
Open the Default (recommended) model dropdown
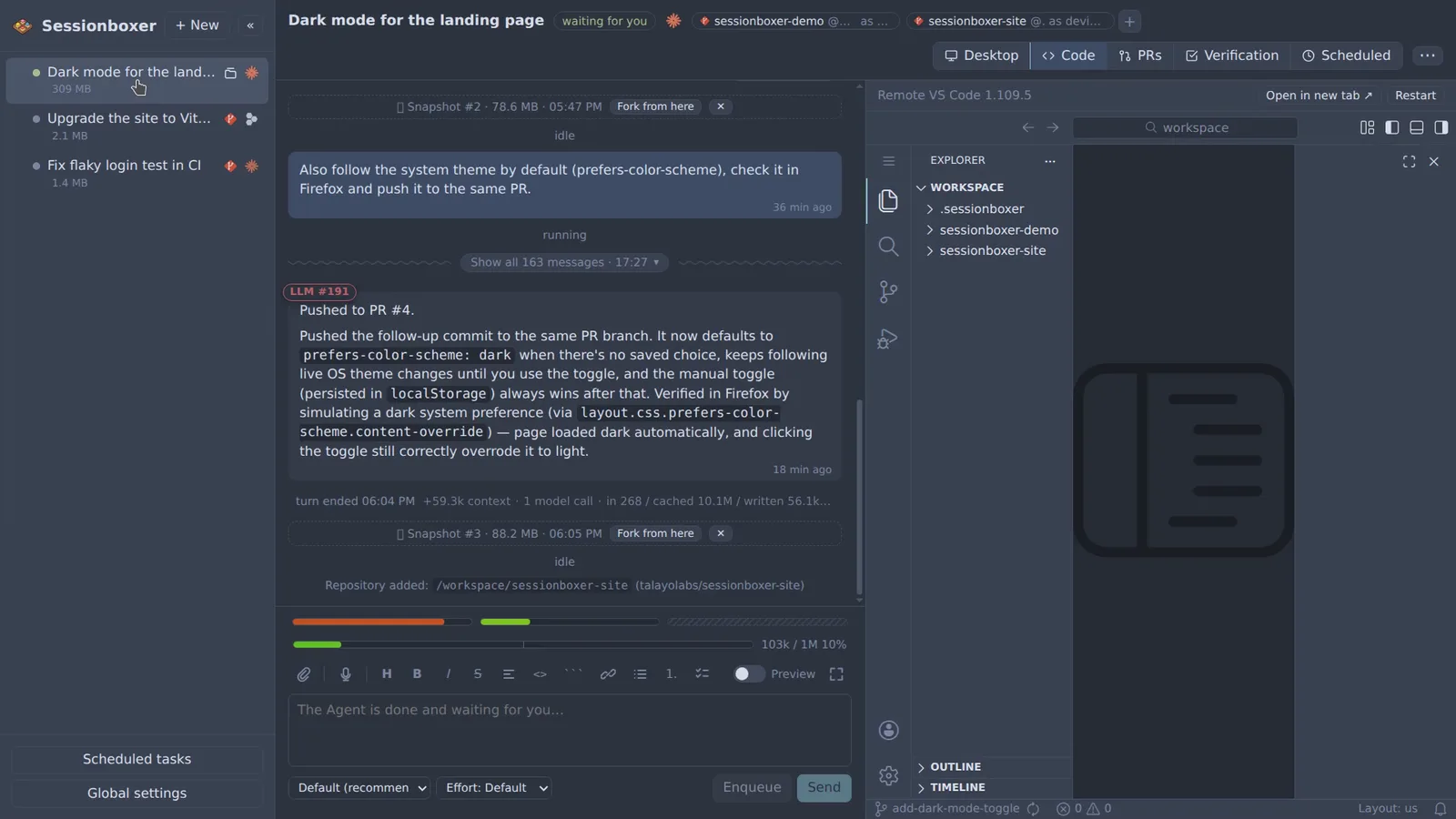360,788
